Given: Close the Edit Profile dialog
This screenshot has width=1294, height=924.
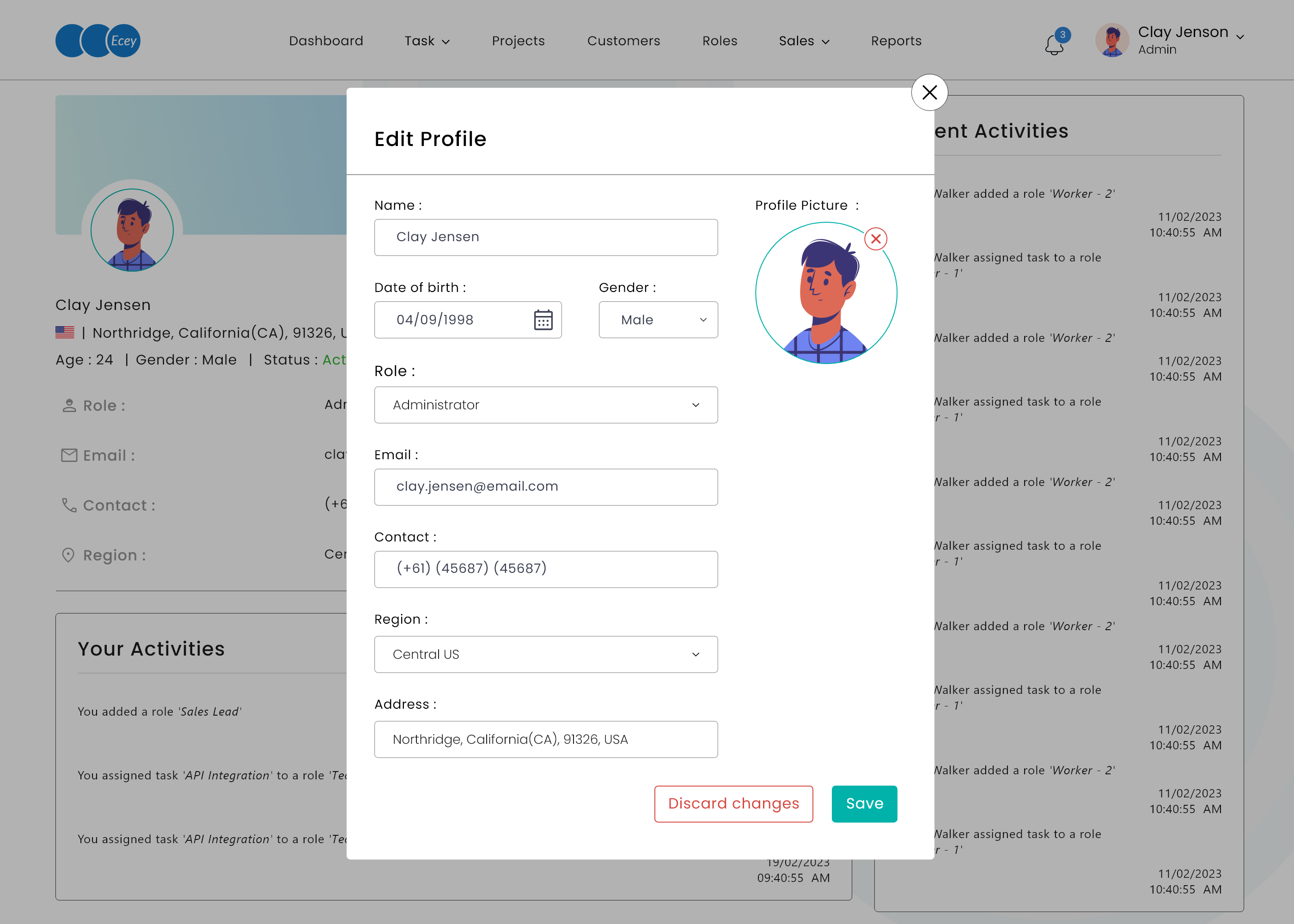Looking at the screenshot, I should pyautogui.click(x=929, y=92).
